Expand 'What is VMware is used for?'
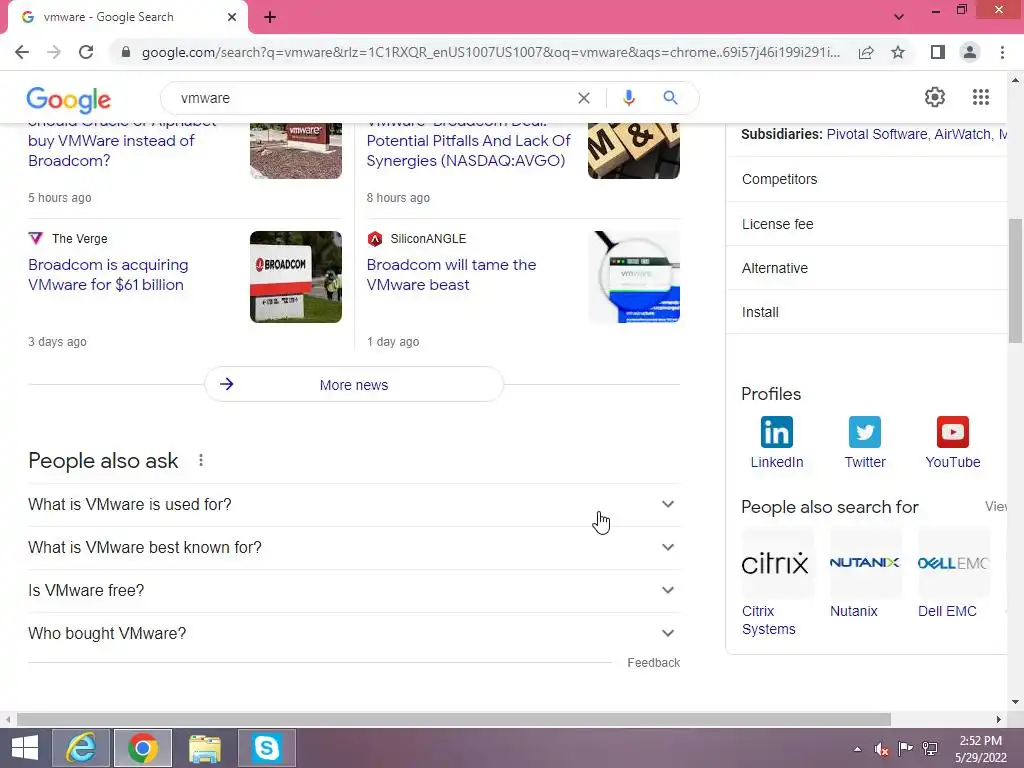This screenshot has height=768, width=1024. pyautogui.click(x=354, y=504)
